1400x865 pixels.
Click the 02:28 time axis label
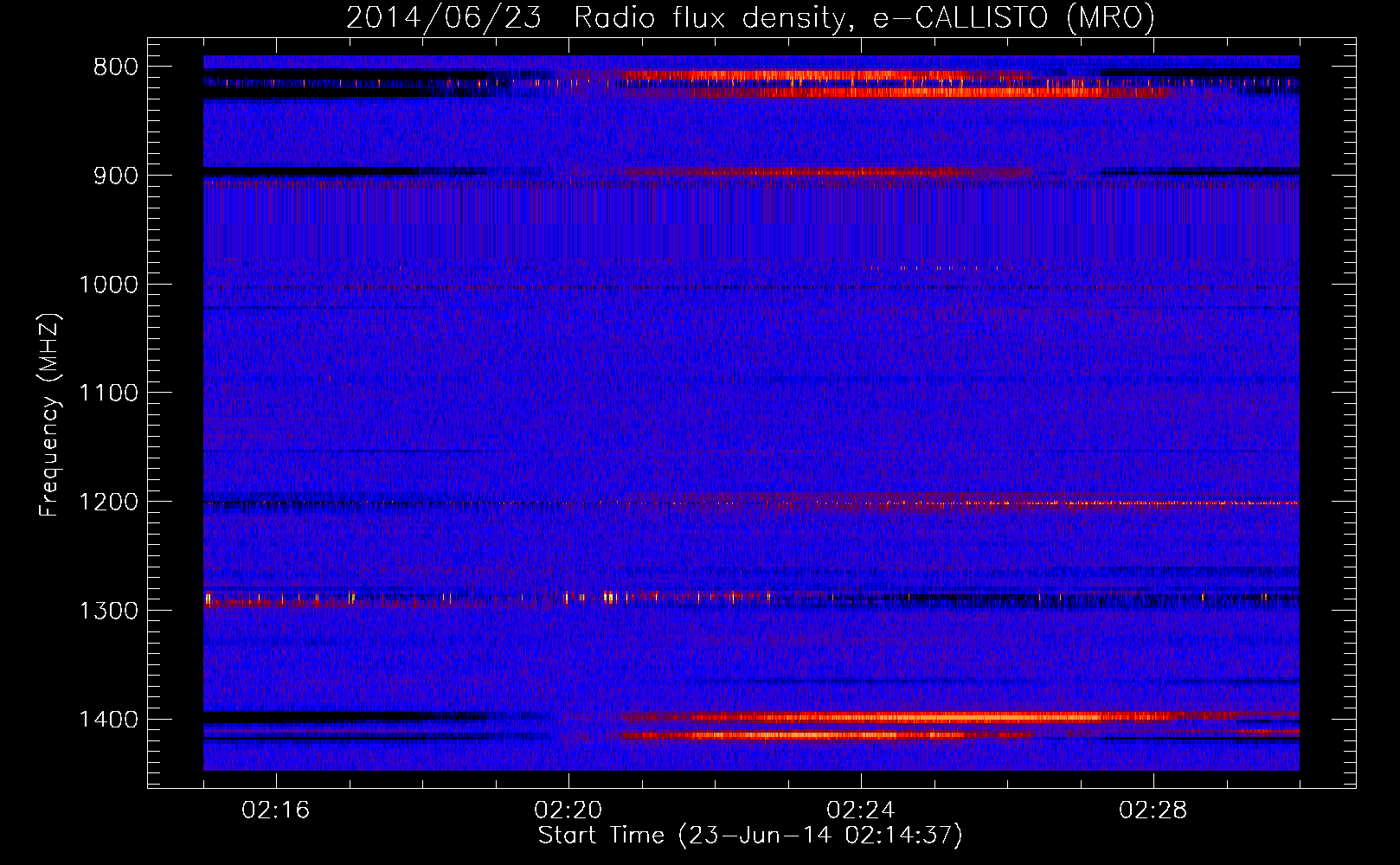[x=1153, y=811]
